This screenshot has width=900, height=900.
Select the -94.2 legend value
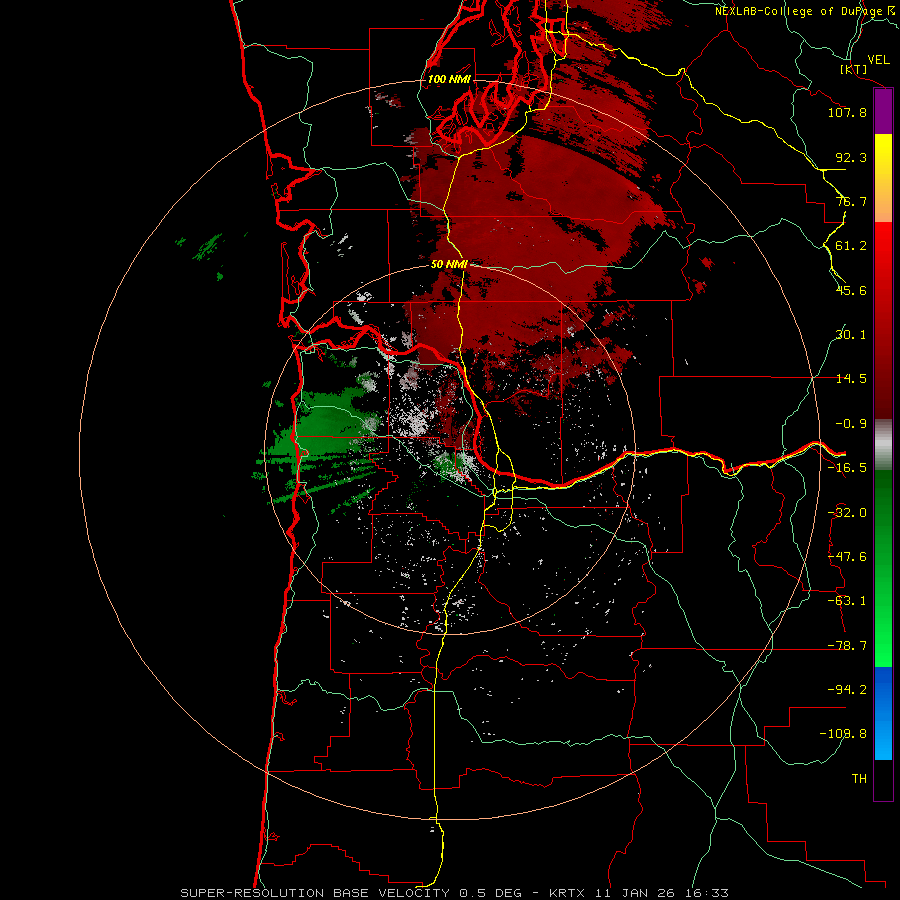coord(847,690)
